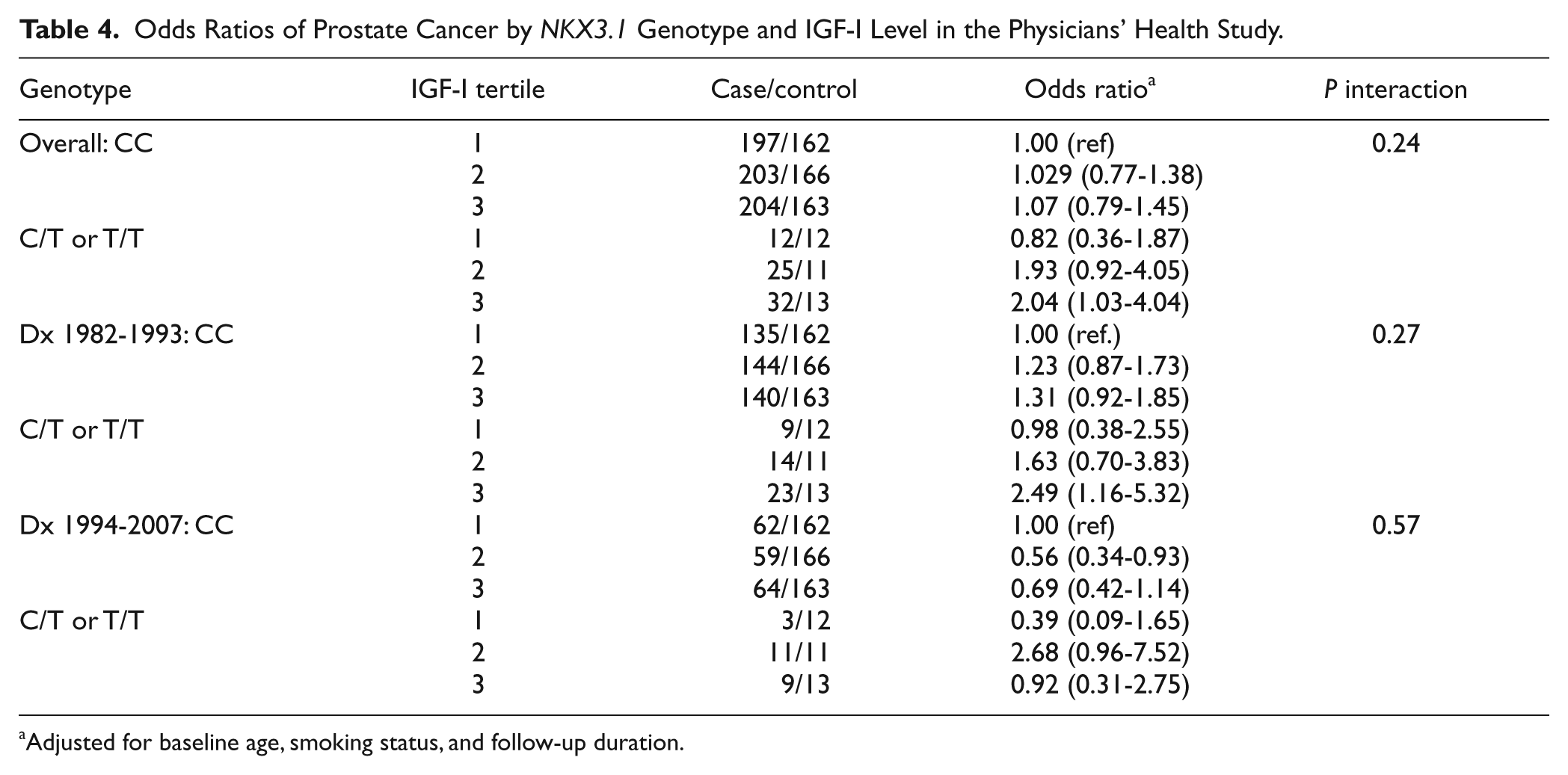Click the 9/13 case/control cell
This screenshot has height=775, width=1568.
[806, 685]
